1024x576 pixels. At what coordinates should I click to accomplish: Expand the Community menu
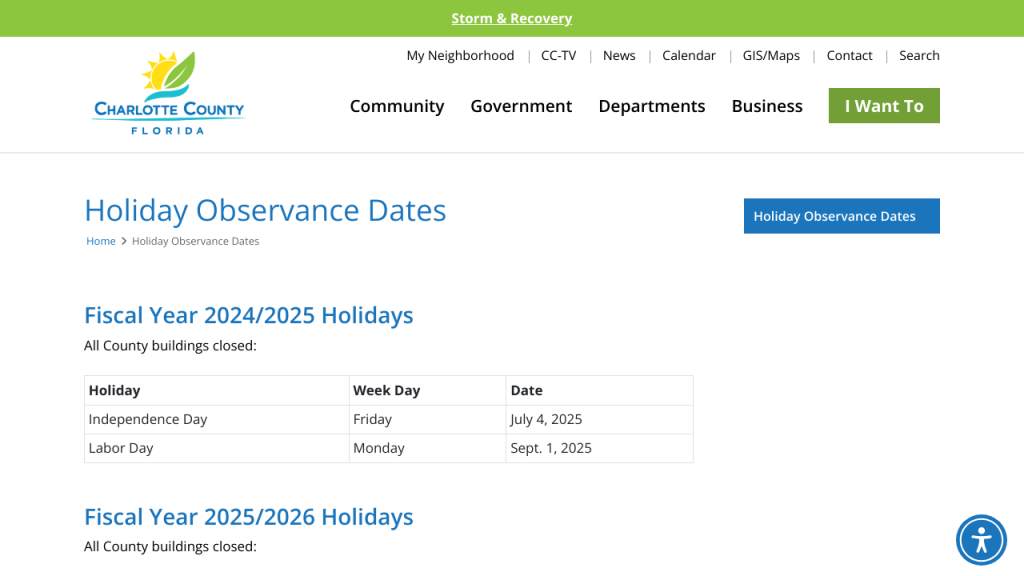coord(397,106)
